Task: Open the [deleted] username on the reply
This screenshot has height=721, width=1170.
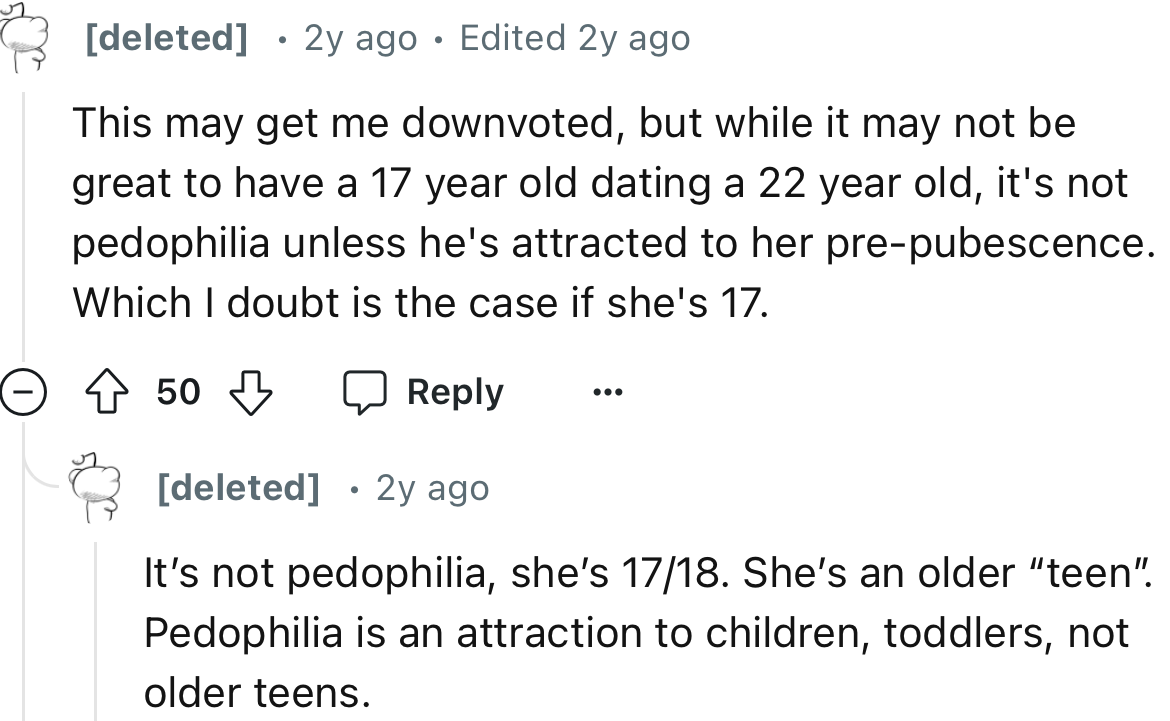Action: coord(238,487)
